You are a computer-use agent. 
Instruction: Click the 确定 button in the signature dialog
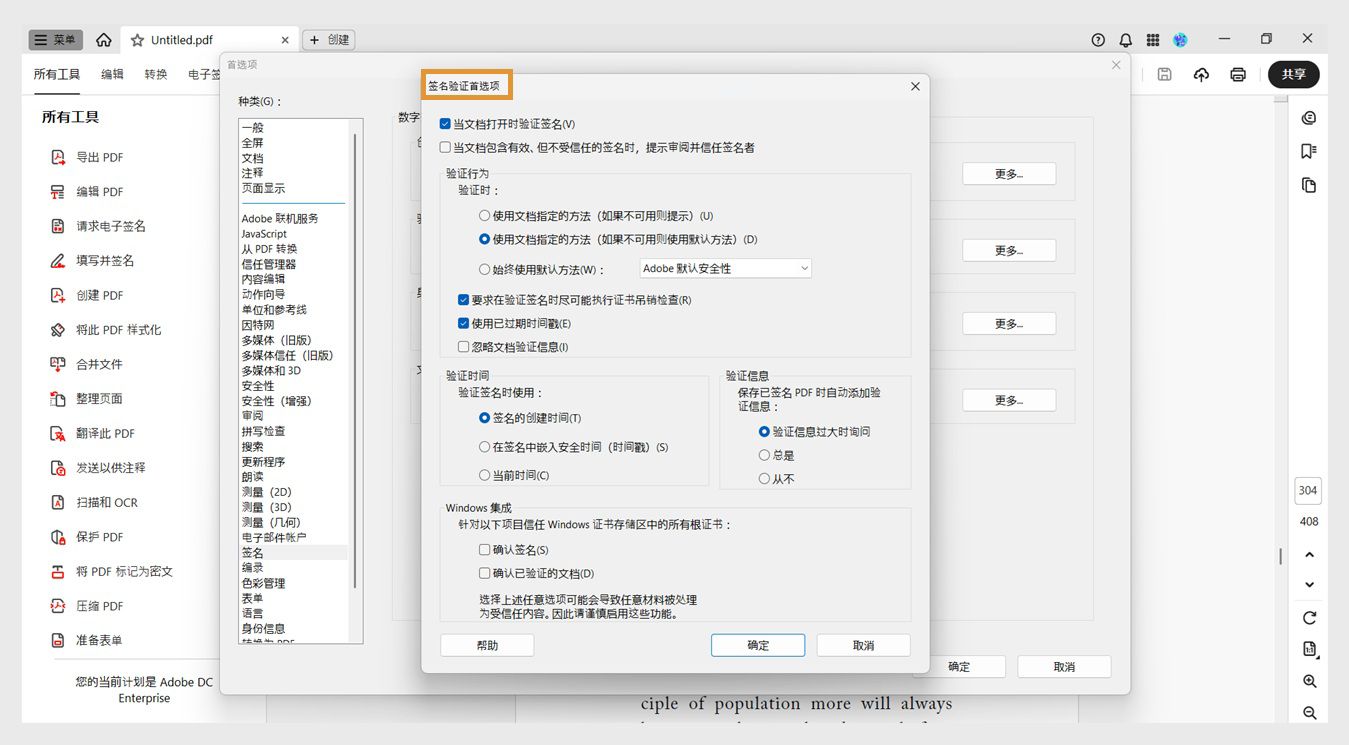[757, 645]
